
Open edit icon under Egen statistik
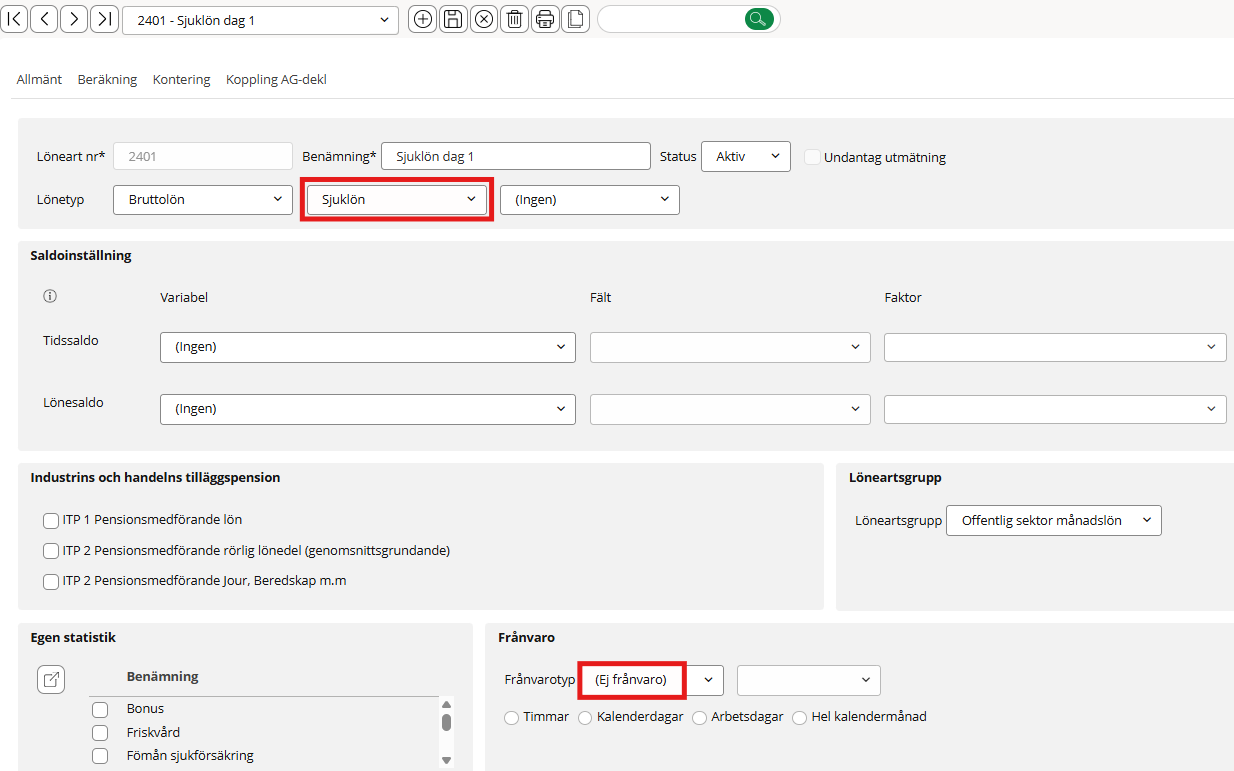(x=51, y=680)
